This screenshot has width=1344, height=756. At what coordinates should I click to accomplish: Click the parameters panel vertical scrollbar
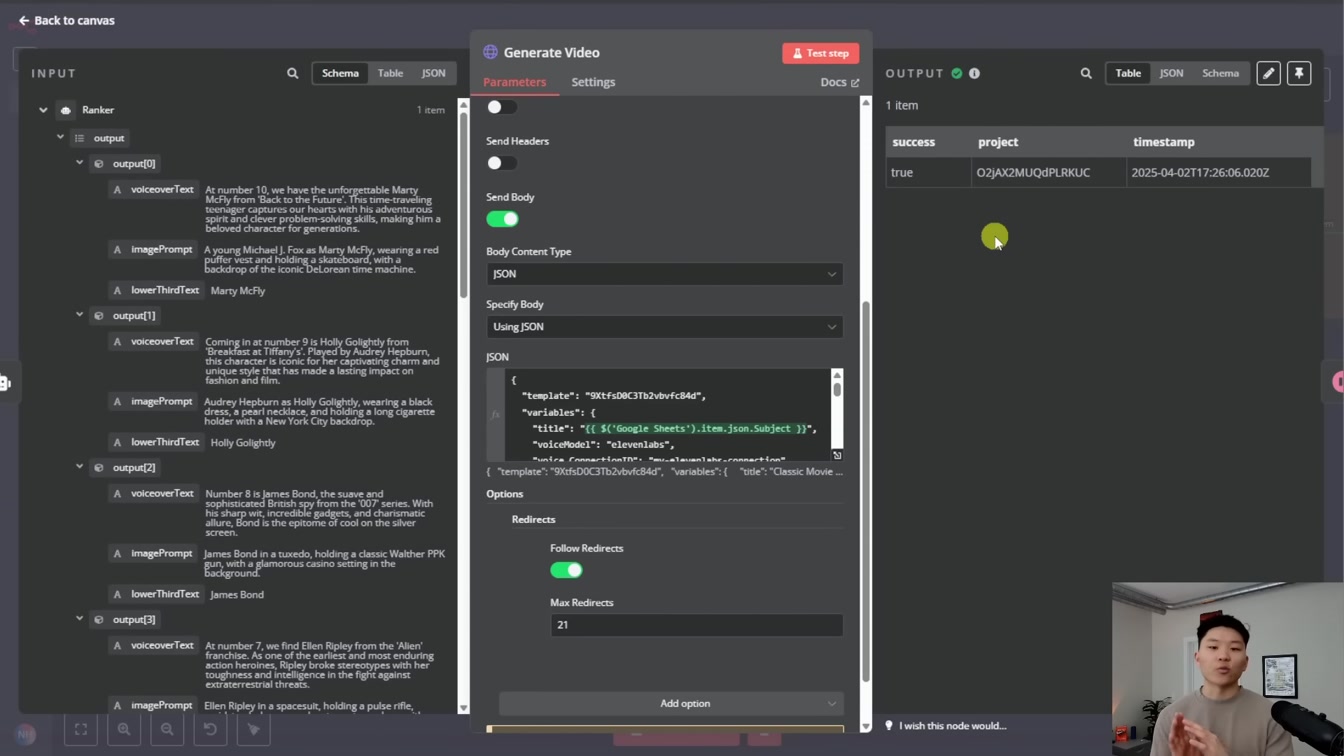pos(866,492)
